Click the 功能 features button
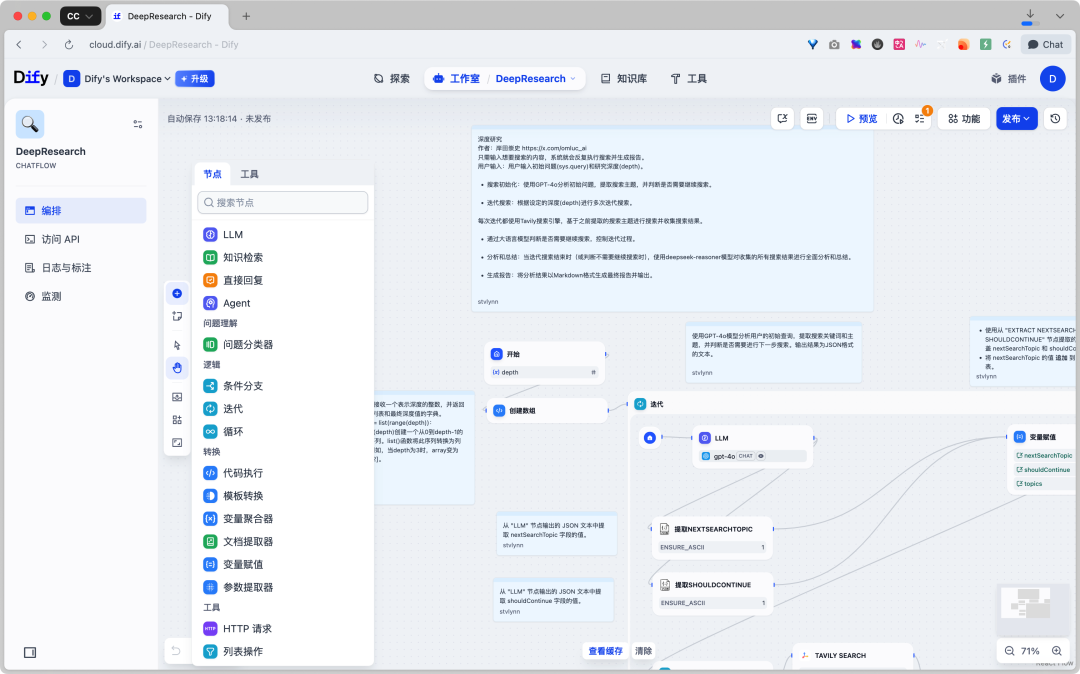This screenshot has height=674, width=1080. [x=964, y=118]
